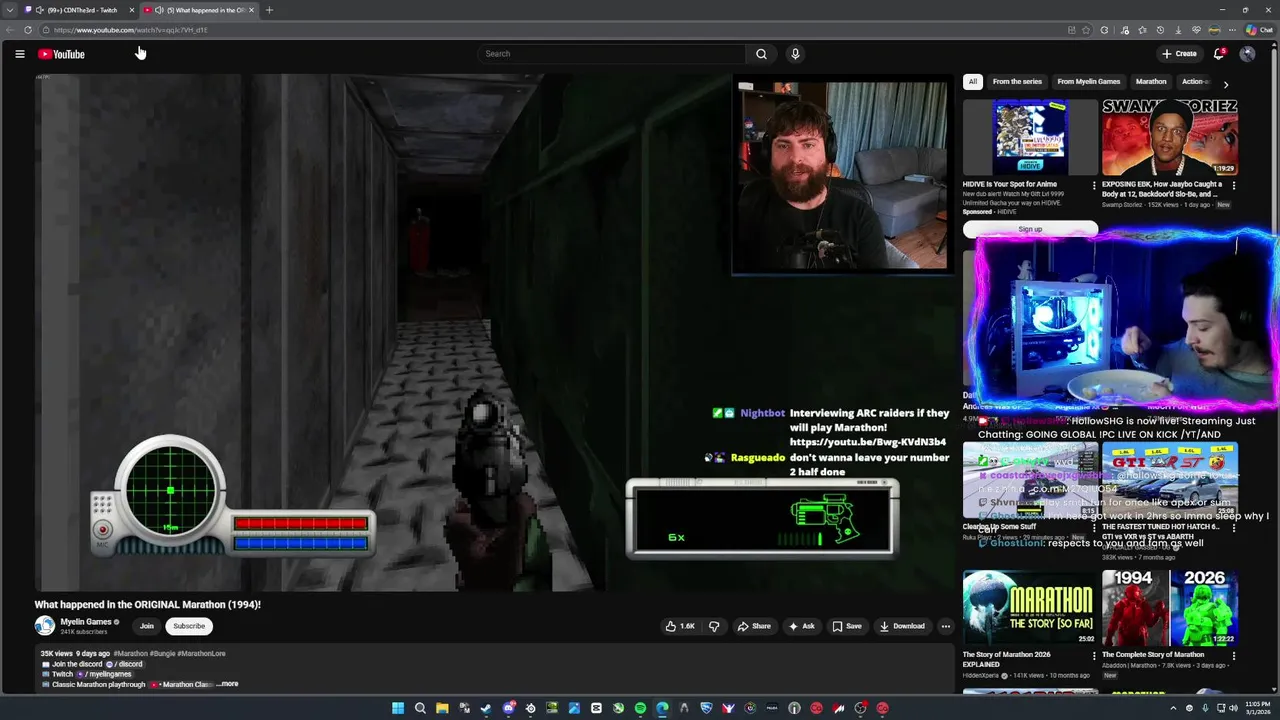Save the video to a playlist

pyautogui.click(x=846, y=626)
